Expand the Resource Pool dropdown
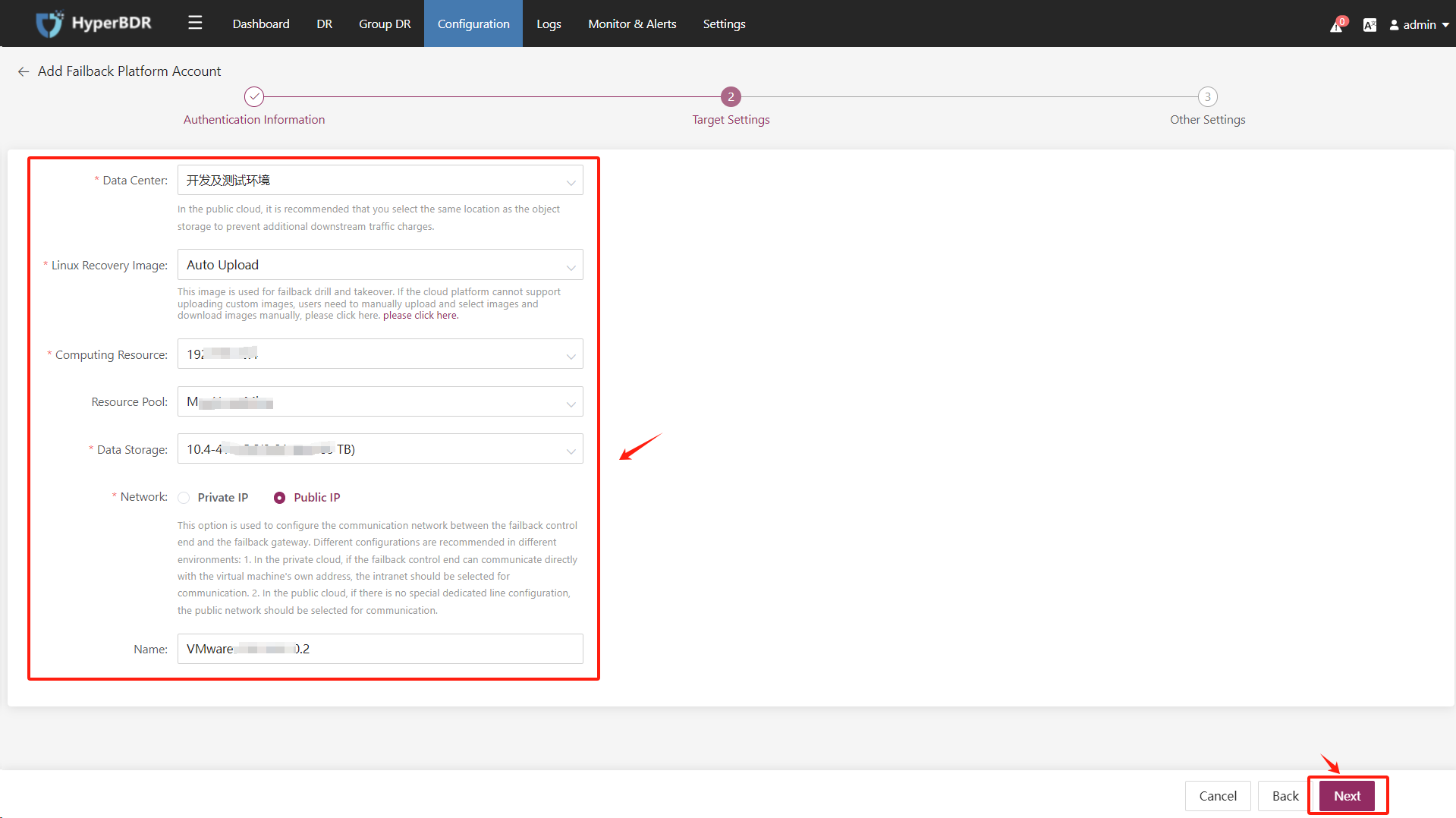Image resolution: width=1456 pixels, height=818 pixels. [380, 401]
